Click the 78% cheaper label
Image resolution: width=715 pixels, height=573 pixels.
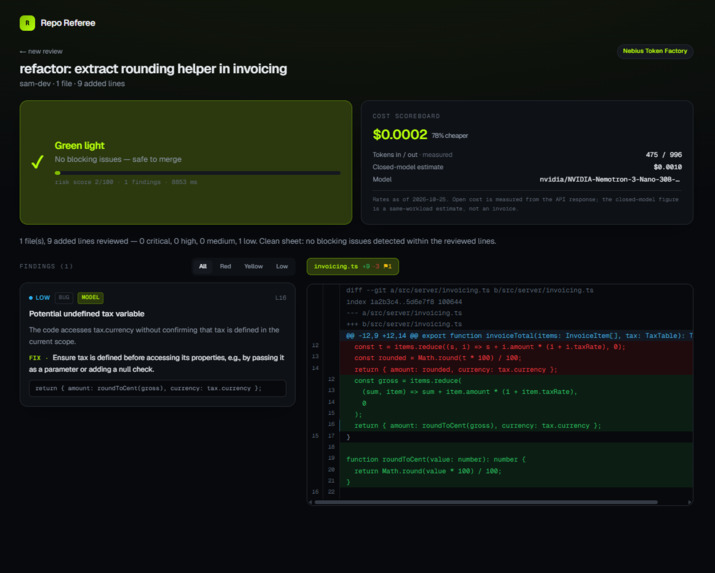(x=450, y=136)
